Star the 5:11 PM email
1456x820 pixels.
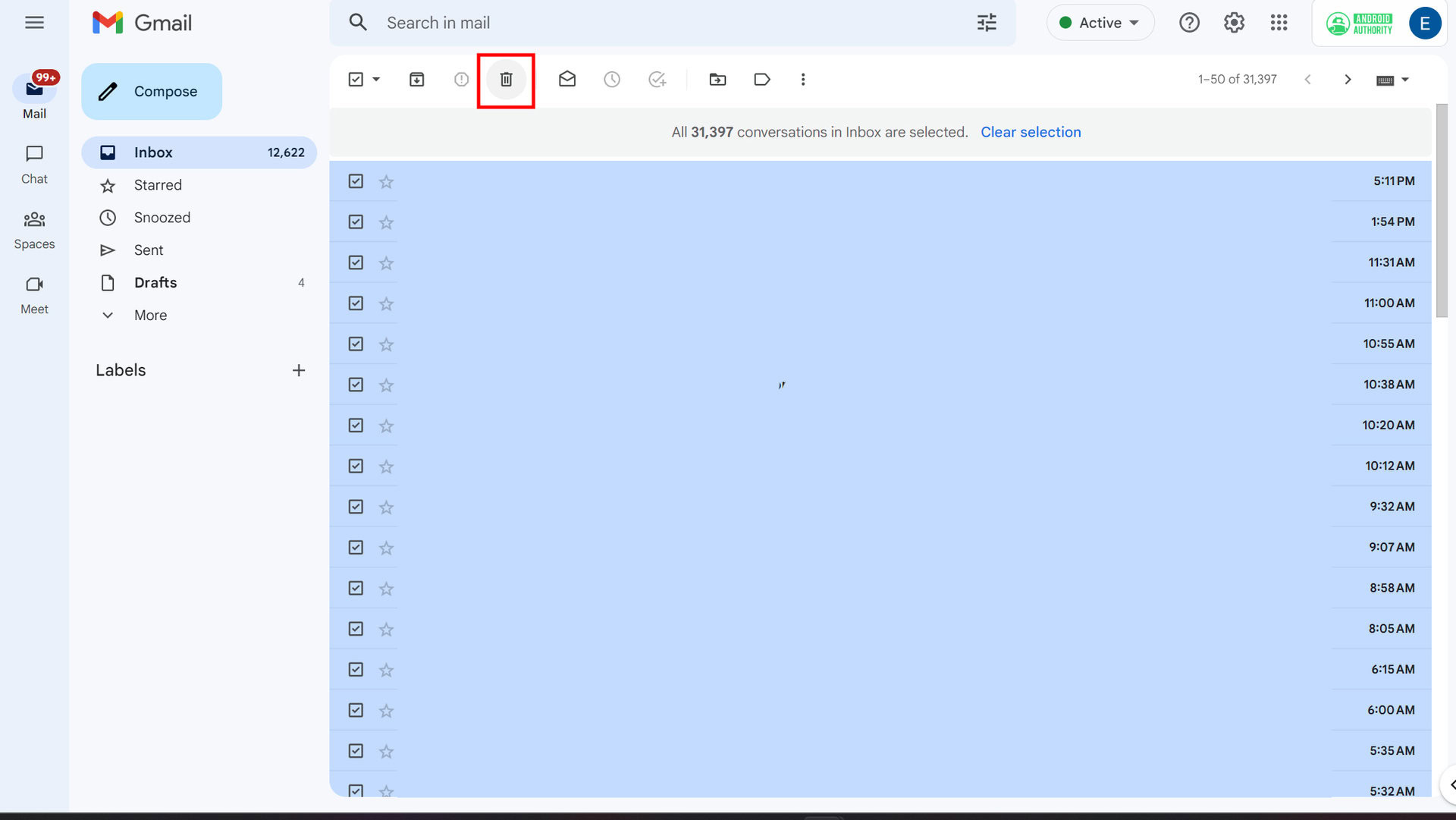[x=386, y=181]
